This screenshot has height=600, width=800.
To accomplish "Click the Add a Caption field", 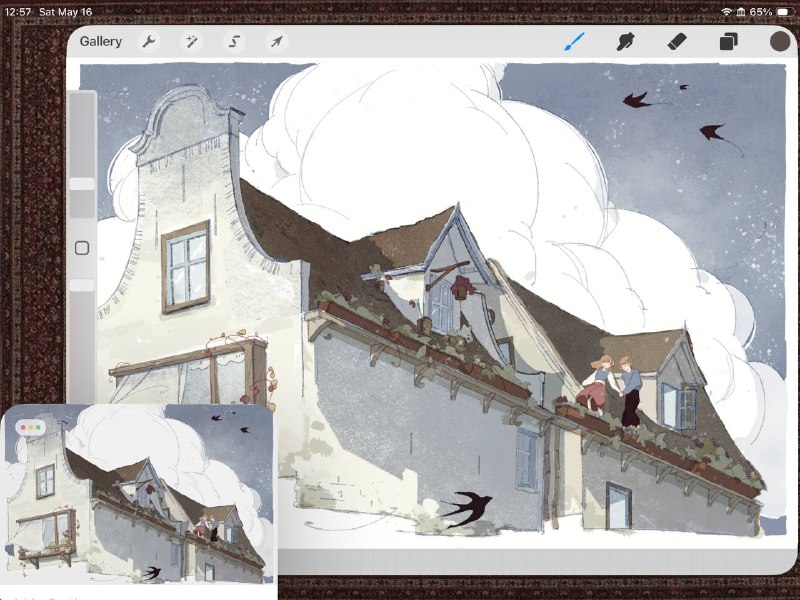I will pyautogui.click(x=43, y=597).
